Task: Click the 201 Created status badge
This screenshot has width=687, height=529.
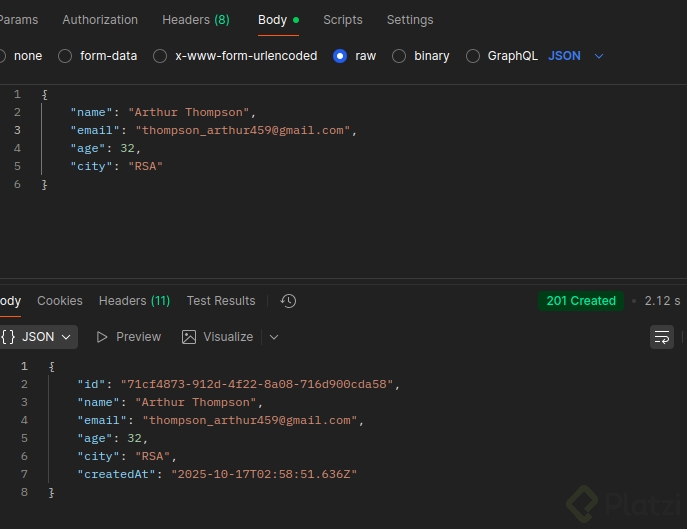Action: [x=581, y=301]
